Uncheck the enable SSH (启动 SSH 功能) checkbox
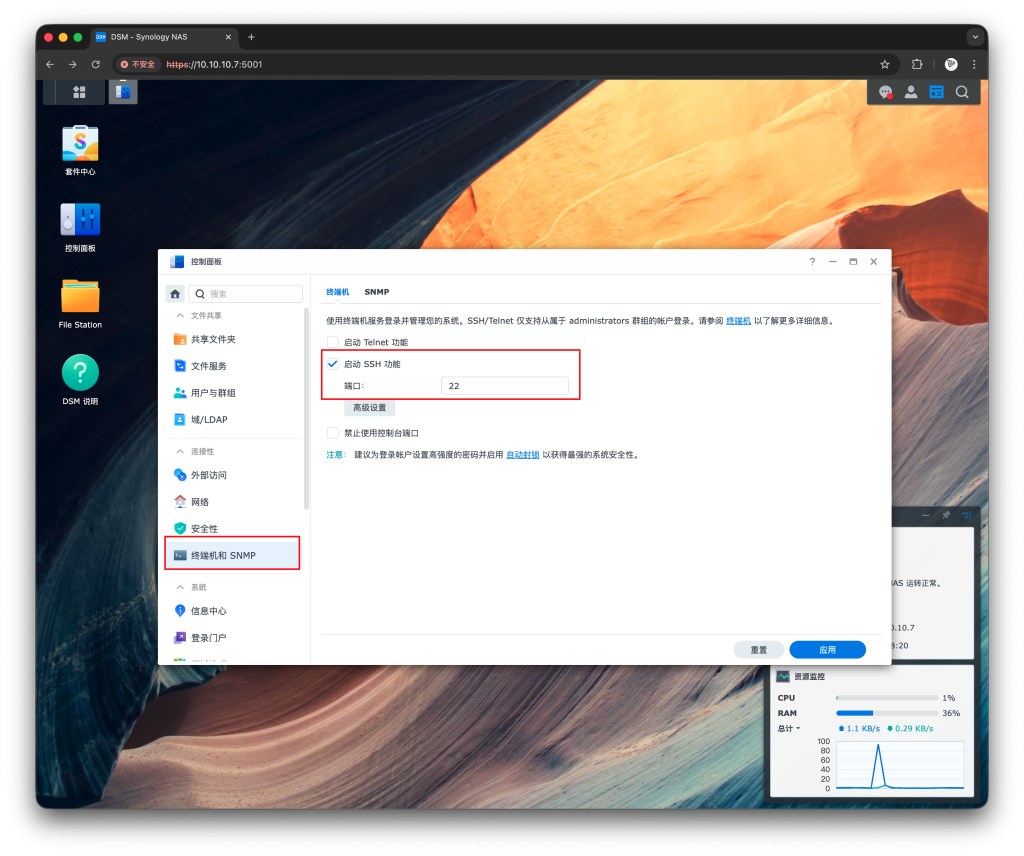This screenshot has width=1024, height=856. 333,364
